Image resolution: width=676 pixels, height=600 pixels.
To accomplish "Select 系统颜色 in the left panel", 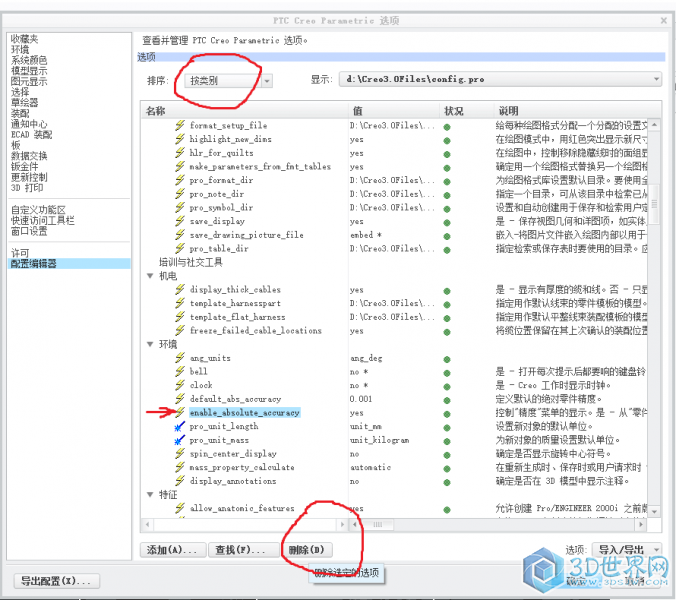I will pos(29,60).
